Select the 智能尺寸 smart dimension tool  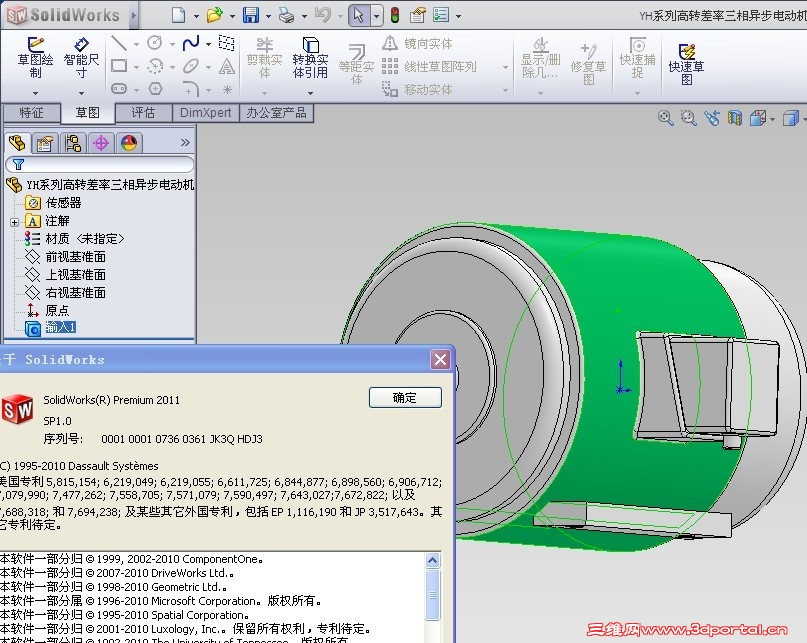point(81,57)
